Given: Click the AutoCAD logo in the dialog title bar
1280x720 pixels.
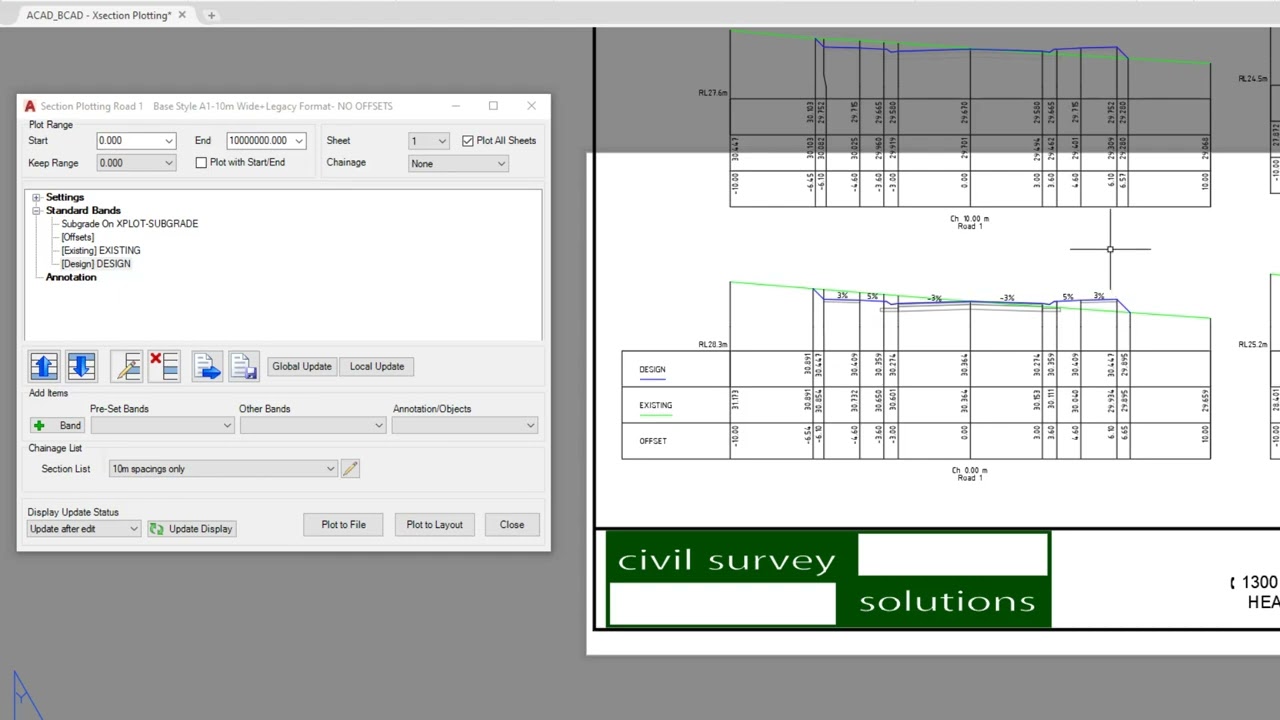Looking at the screenshot, I should pos(30,106).
